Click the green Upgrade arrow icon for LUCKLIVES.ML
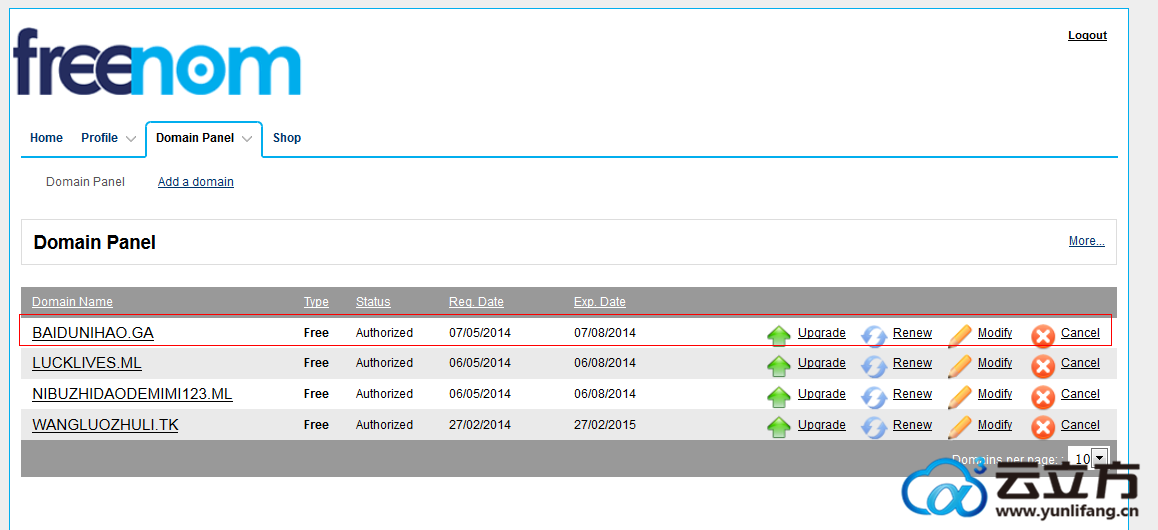Screen dimensions: 1158x530 778,366
